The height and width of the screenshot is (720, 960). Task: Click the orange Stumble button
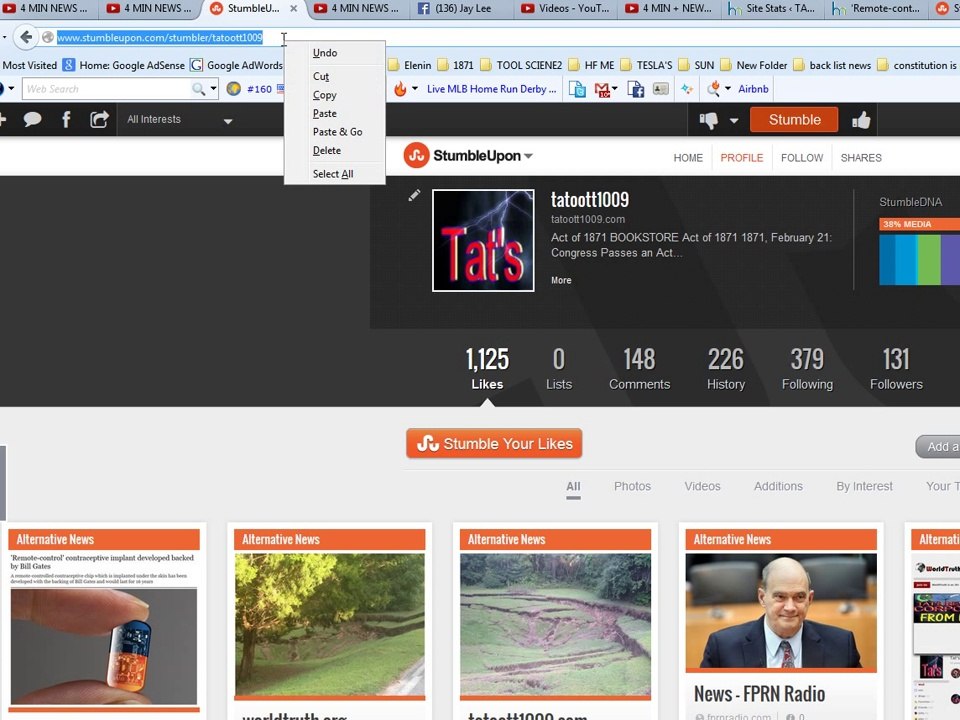(x=794, y=120)
